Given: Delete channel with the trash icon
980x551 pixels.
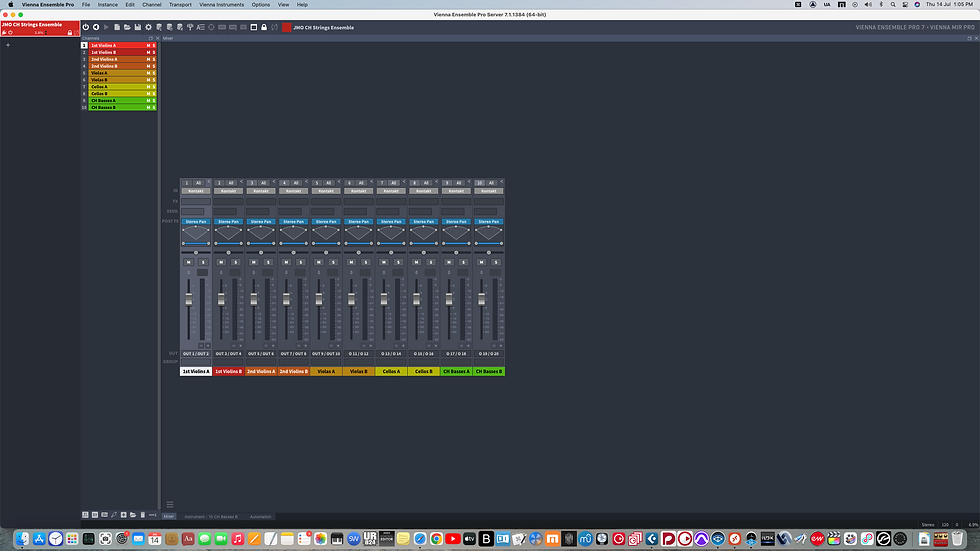Looking at the screenshot, I should (x=142, y=515).
